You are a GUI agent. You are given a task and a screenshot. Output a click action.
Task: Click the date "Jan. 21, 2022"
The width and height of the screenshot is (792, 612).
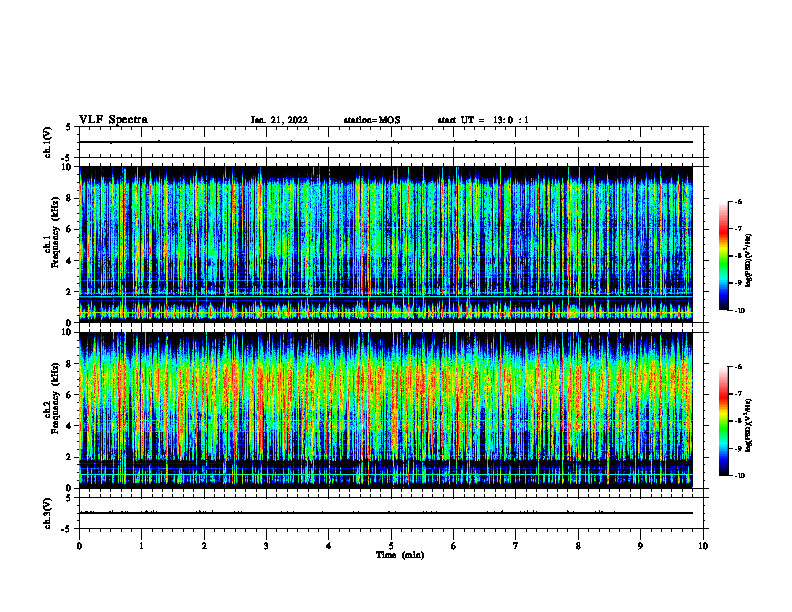(279, 120)
